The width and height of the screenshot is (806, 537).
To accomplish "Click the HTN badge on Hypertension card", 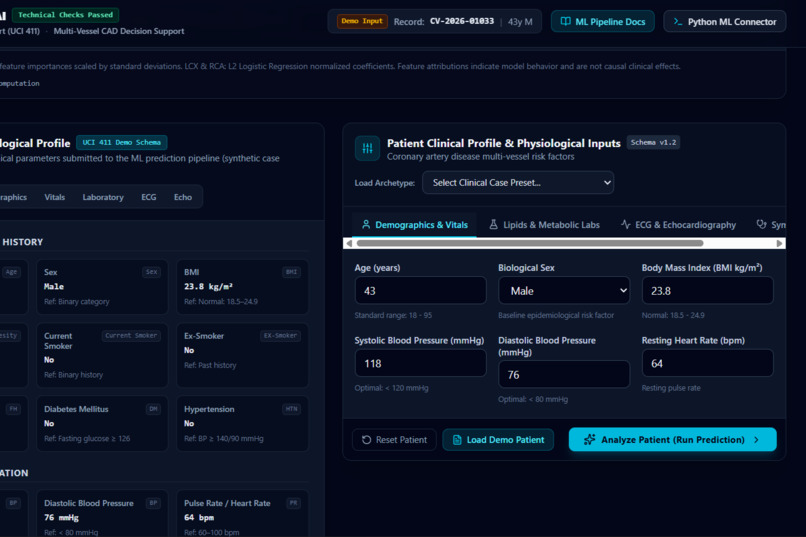I will (x=291, y=409).
